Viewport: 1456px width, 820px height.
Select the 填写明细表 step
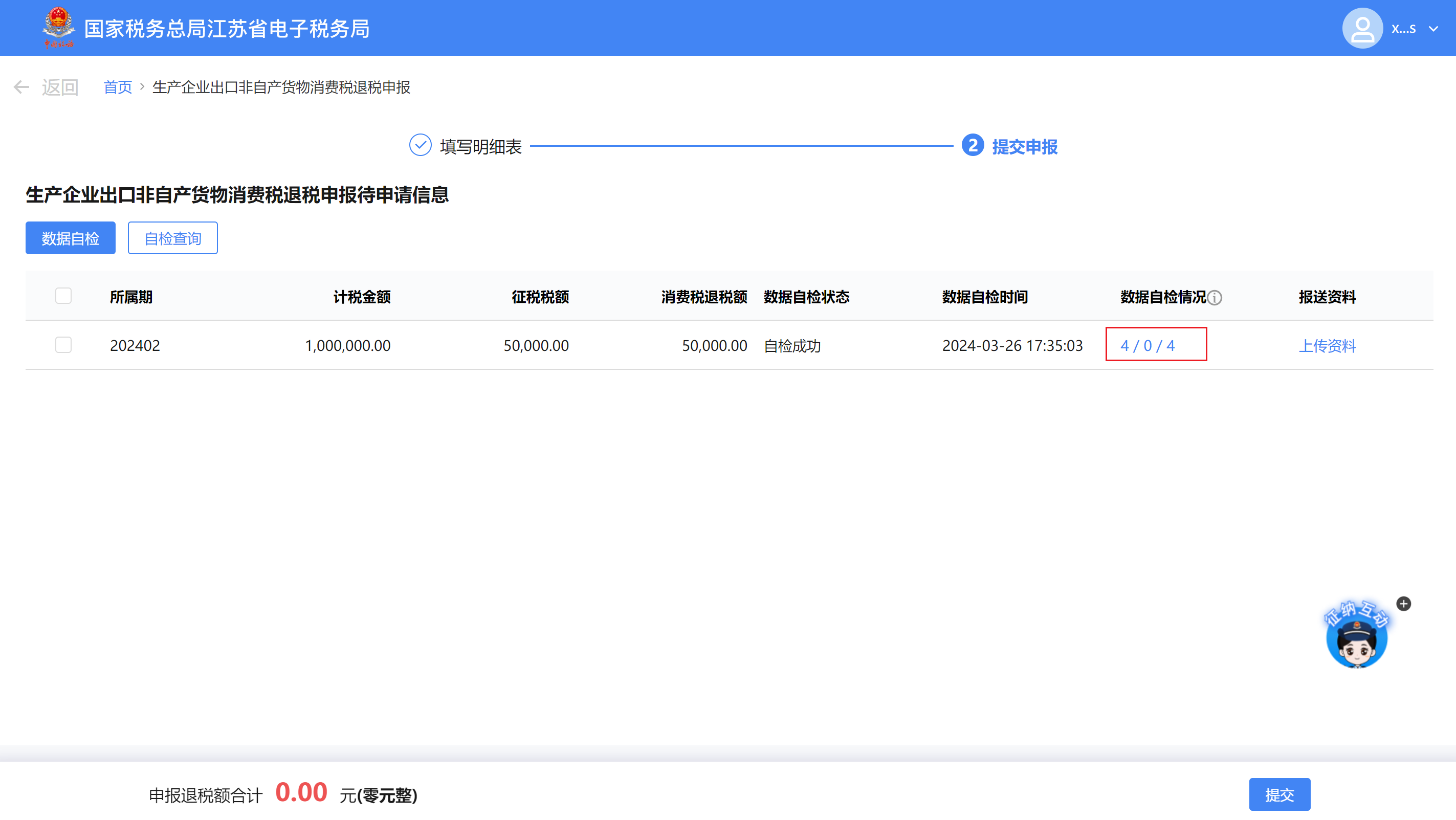click(x=480, y=147)
